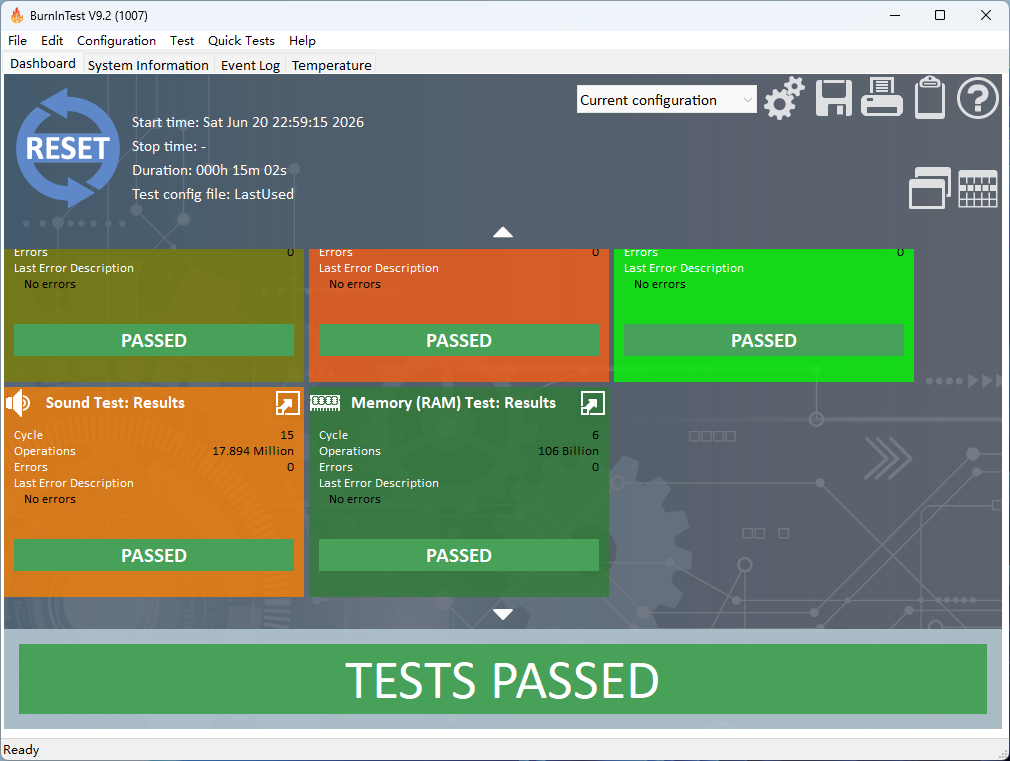Click the RESET circular arrows button
The image size is (1010, 761).
[67, 148]
